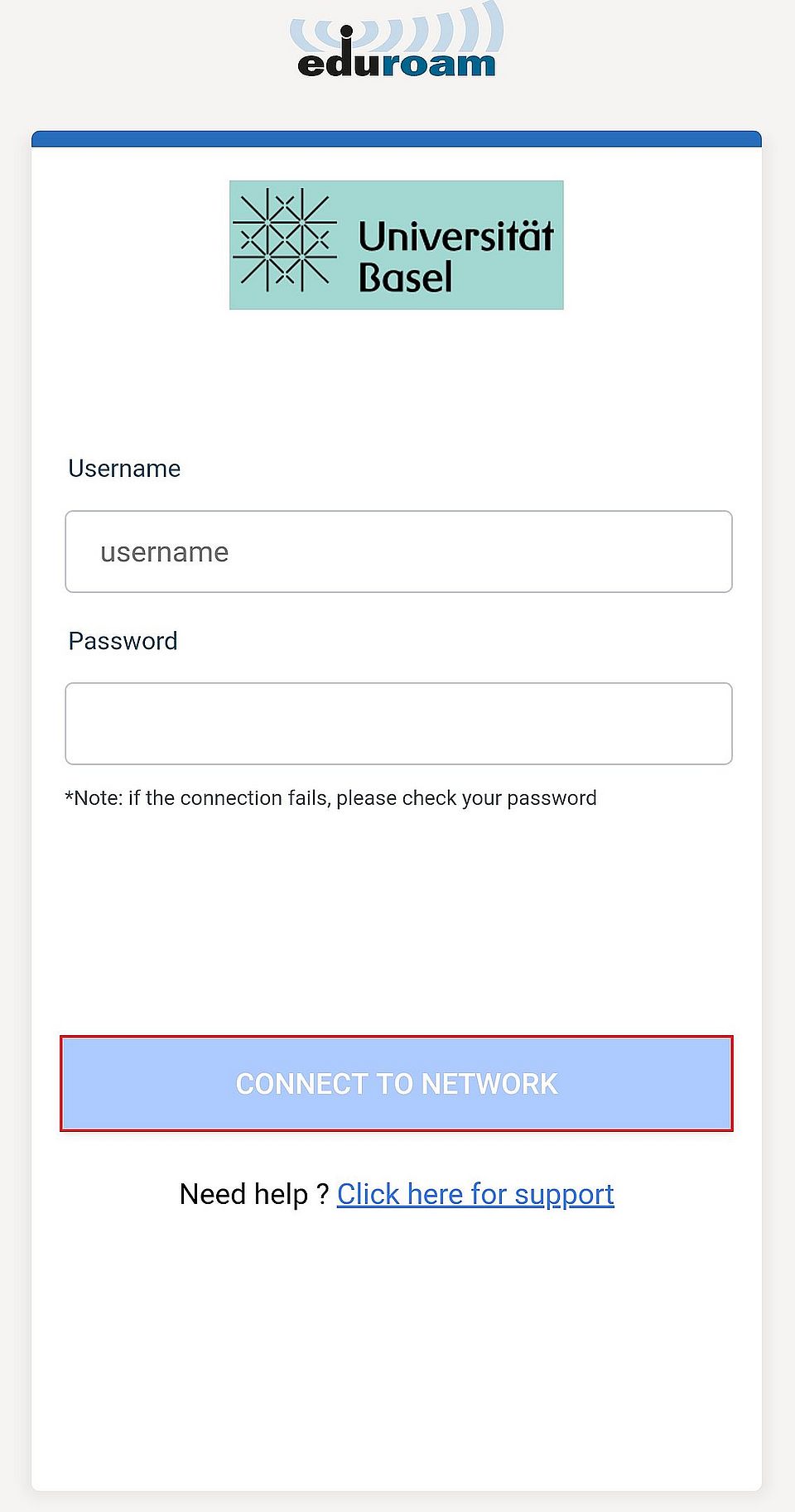Click the "username" placeholder text
Image resolution: width=795 pixels, height=1512 pixels.
coord(164,552)
